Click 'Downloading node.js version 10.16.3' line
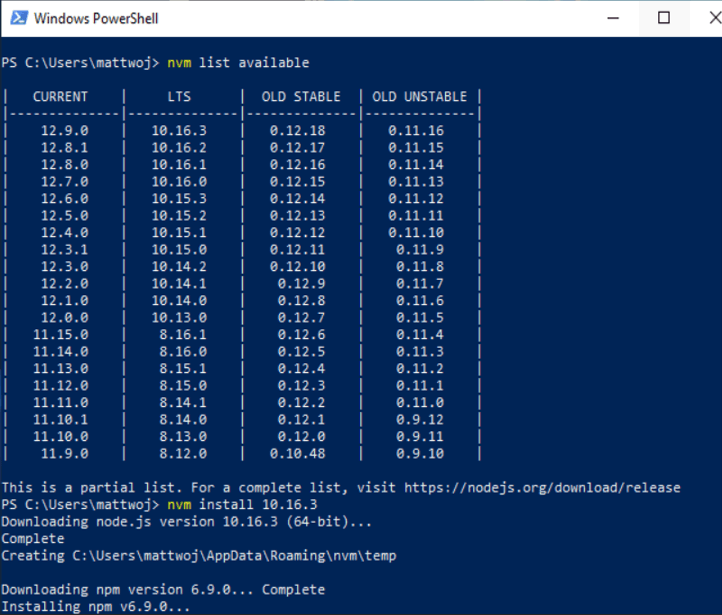Viewport: 722px width, 615px height. 186,522
